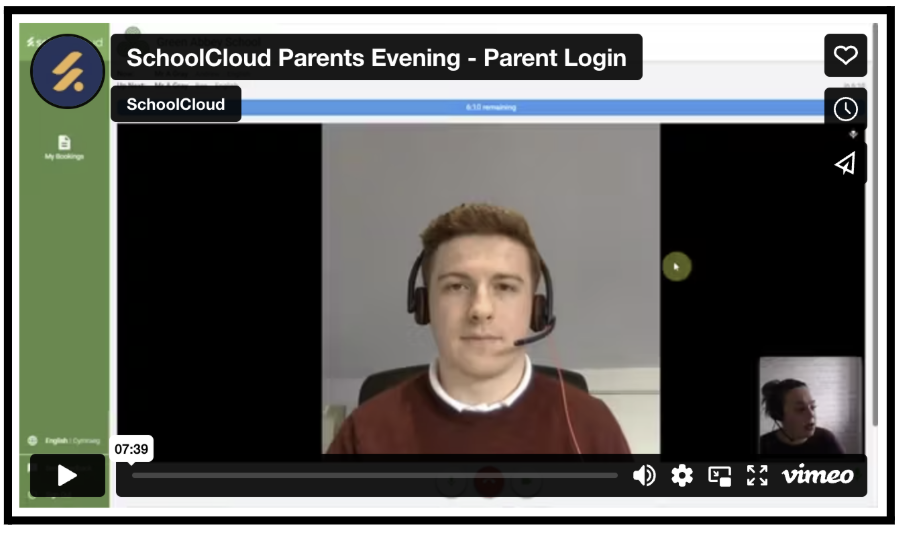Image resolution: width=902 pixels, height=534 pixels.
Task: Click the page vertical scrollbar
Action: [x=875, y=224]
